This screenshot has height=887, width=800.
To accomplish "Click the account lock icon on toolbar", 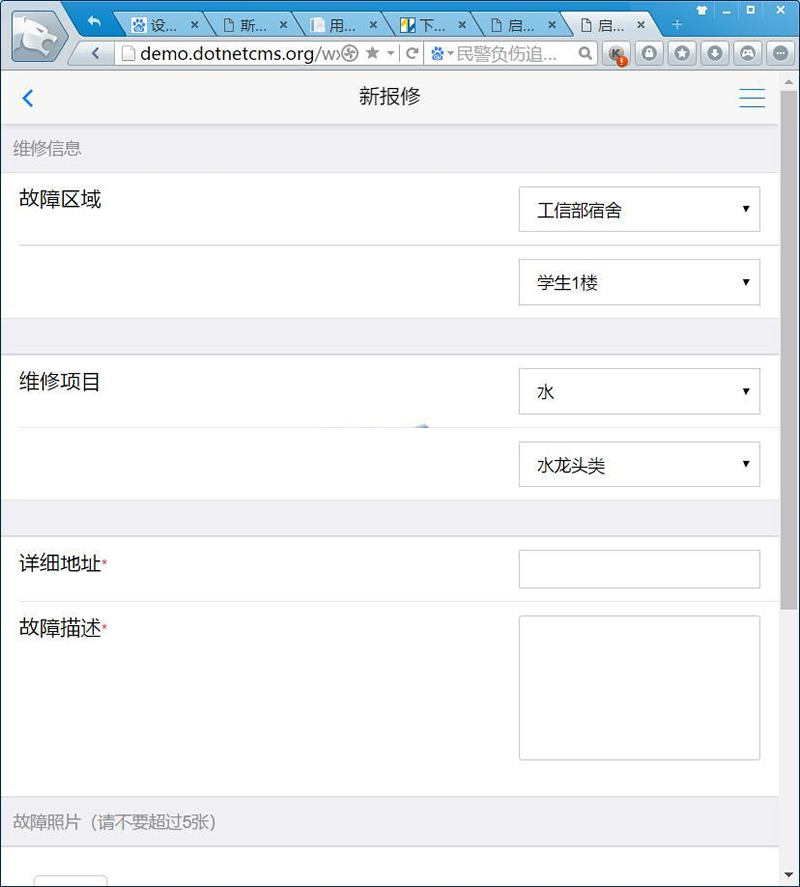I will [649, 54].
